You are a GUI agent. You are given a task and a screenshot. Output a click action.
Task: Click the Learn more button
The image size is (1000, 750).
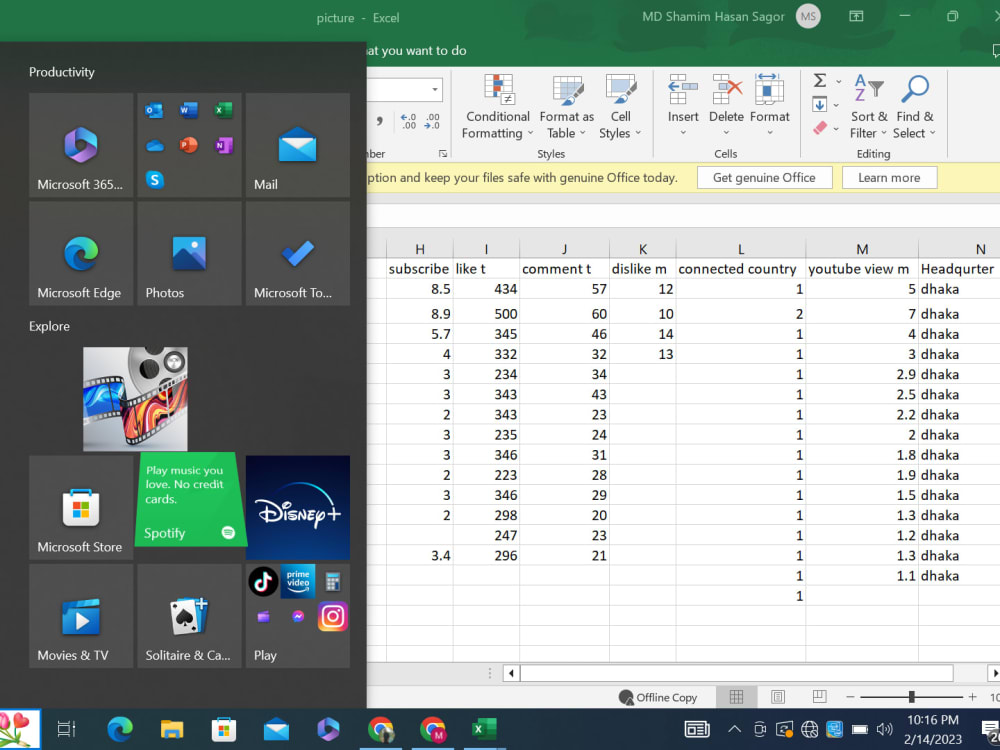(889, 177)
